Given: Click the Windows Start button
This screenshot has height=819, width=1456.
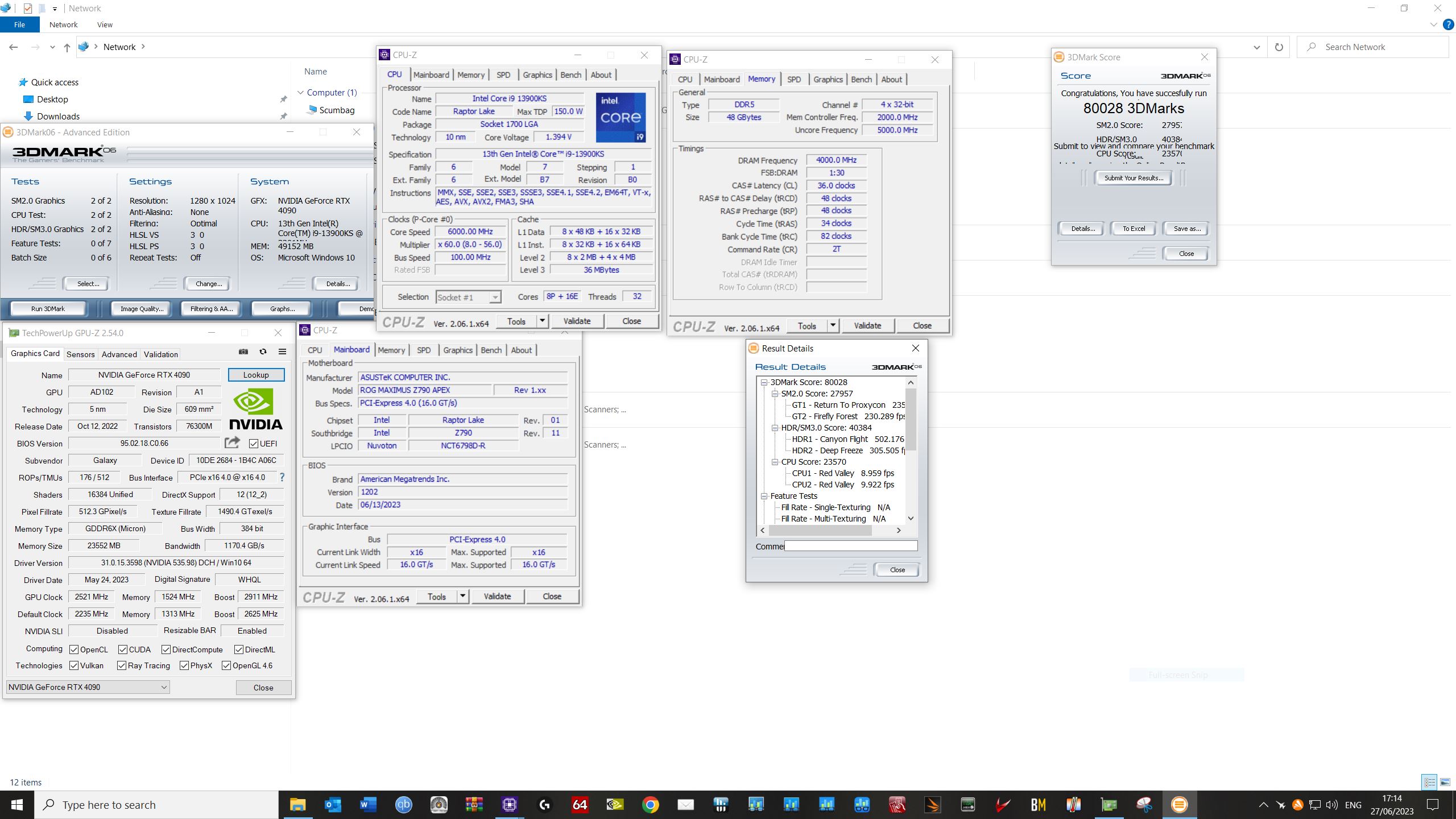Looking at the screenshot, I should click(x=17, y=805).
